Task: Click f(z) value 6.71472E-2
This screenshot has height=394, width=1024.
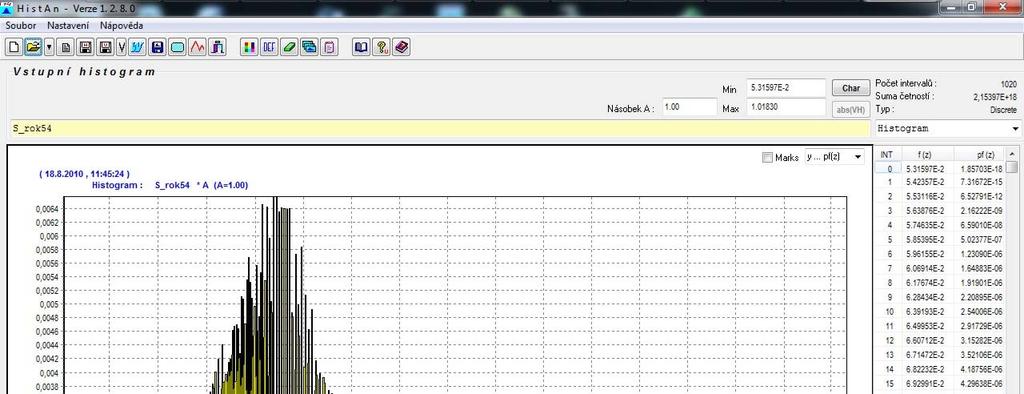Action: click(924, 354)
